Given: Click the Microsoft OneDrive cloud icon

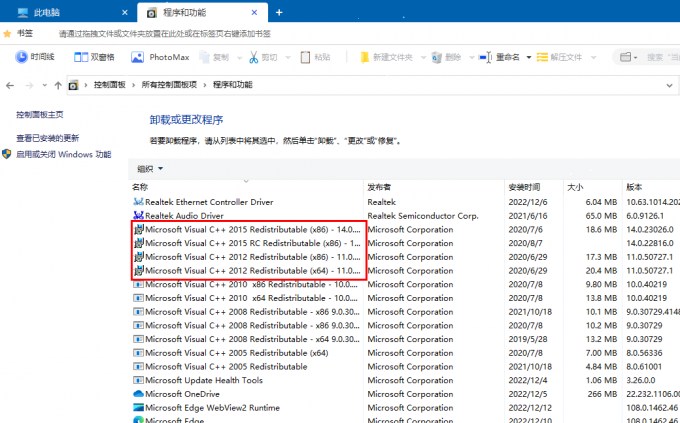Looking at the screenshot, I should click(x=138, y=394).
